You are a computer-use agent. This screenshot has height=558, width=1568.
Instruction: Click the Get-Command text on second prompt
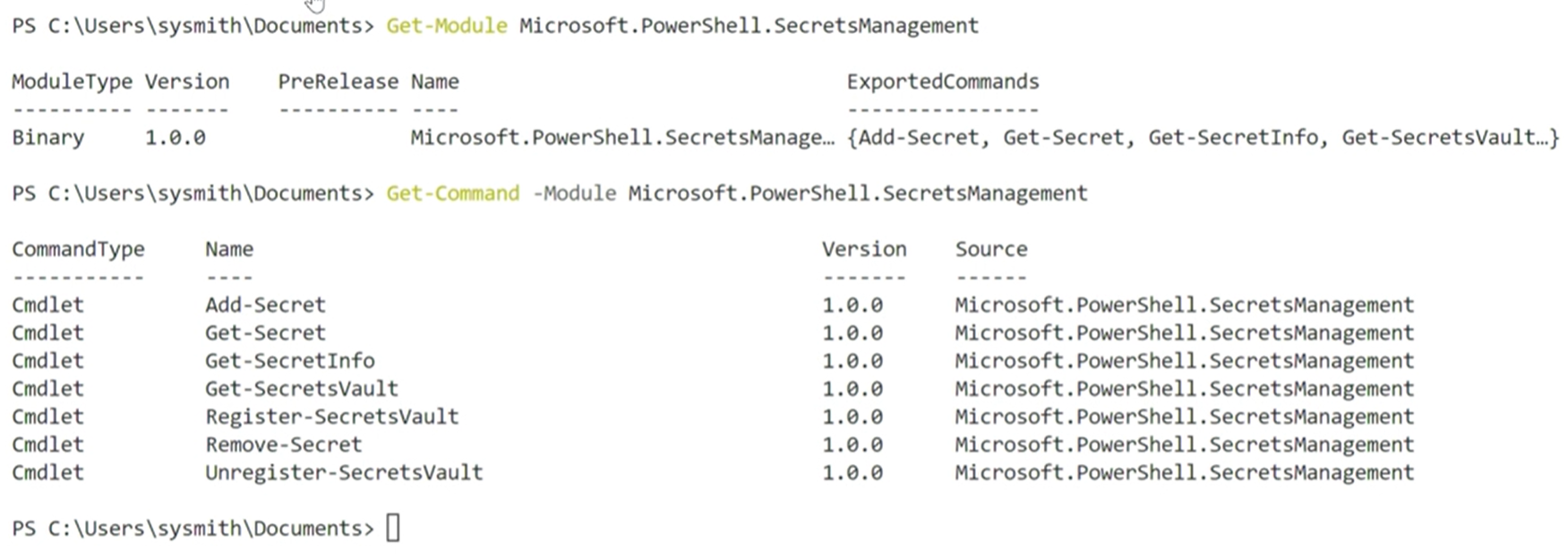pyautogui.click(x=452, y=193)
